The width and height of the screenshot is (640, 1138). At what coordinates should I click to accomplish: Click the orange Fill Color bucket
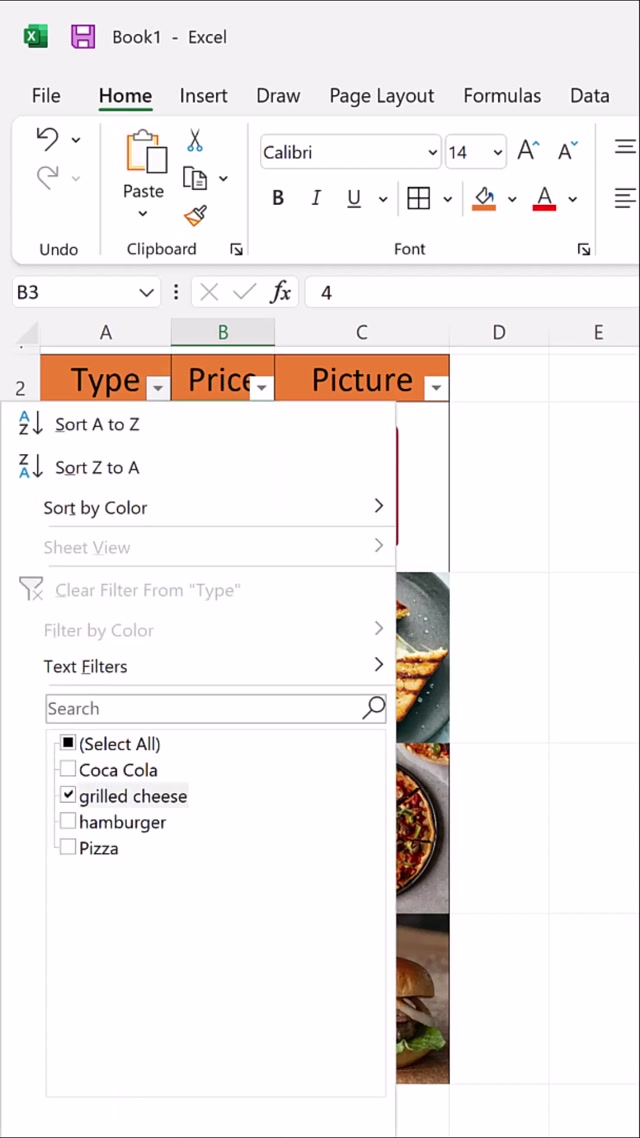coord(485,198)
